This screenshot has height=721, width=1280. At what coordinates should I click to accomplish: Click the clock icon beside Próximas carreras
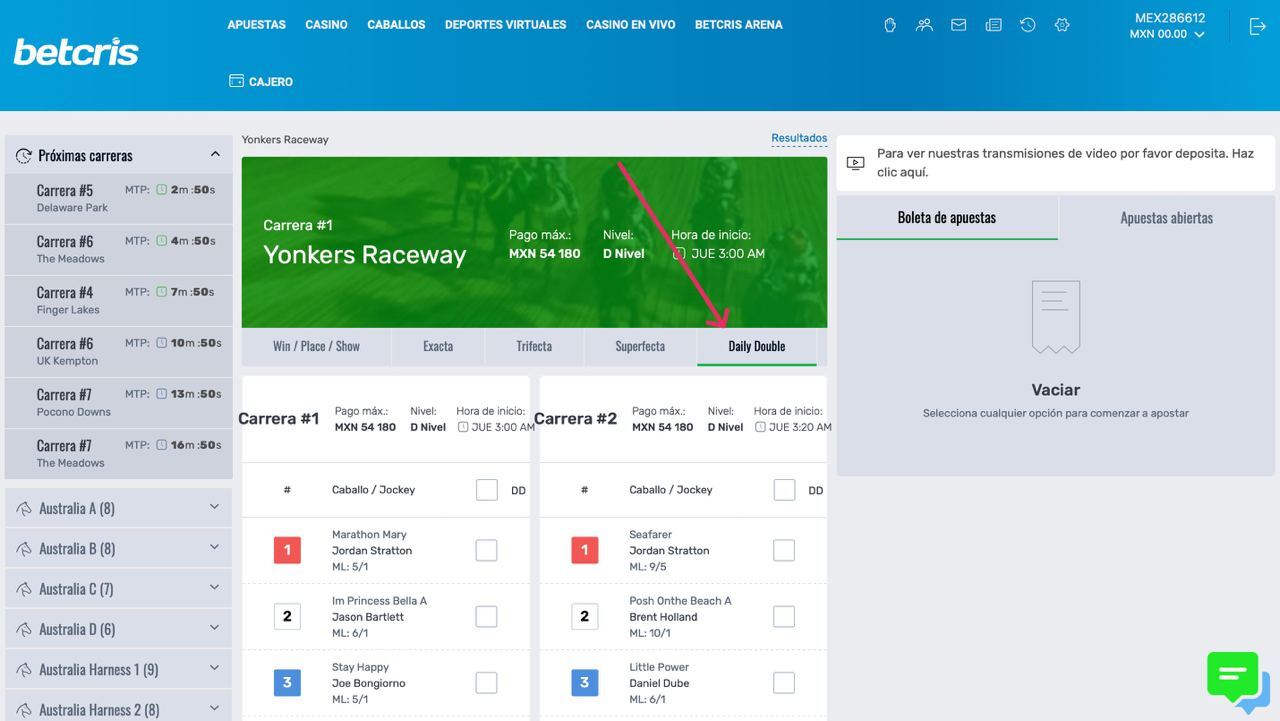[x=24, y=156]
